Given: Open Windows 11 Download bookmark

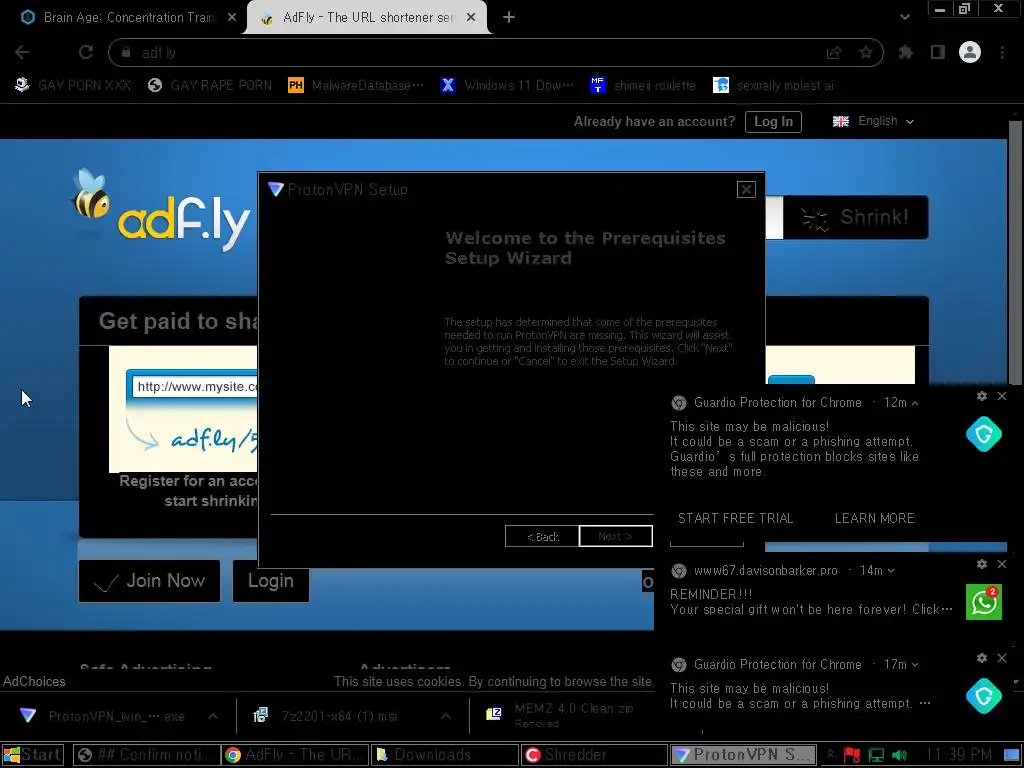Looking at the screenshot, I should 507,86.
